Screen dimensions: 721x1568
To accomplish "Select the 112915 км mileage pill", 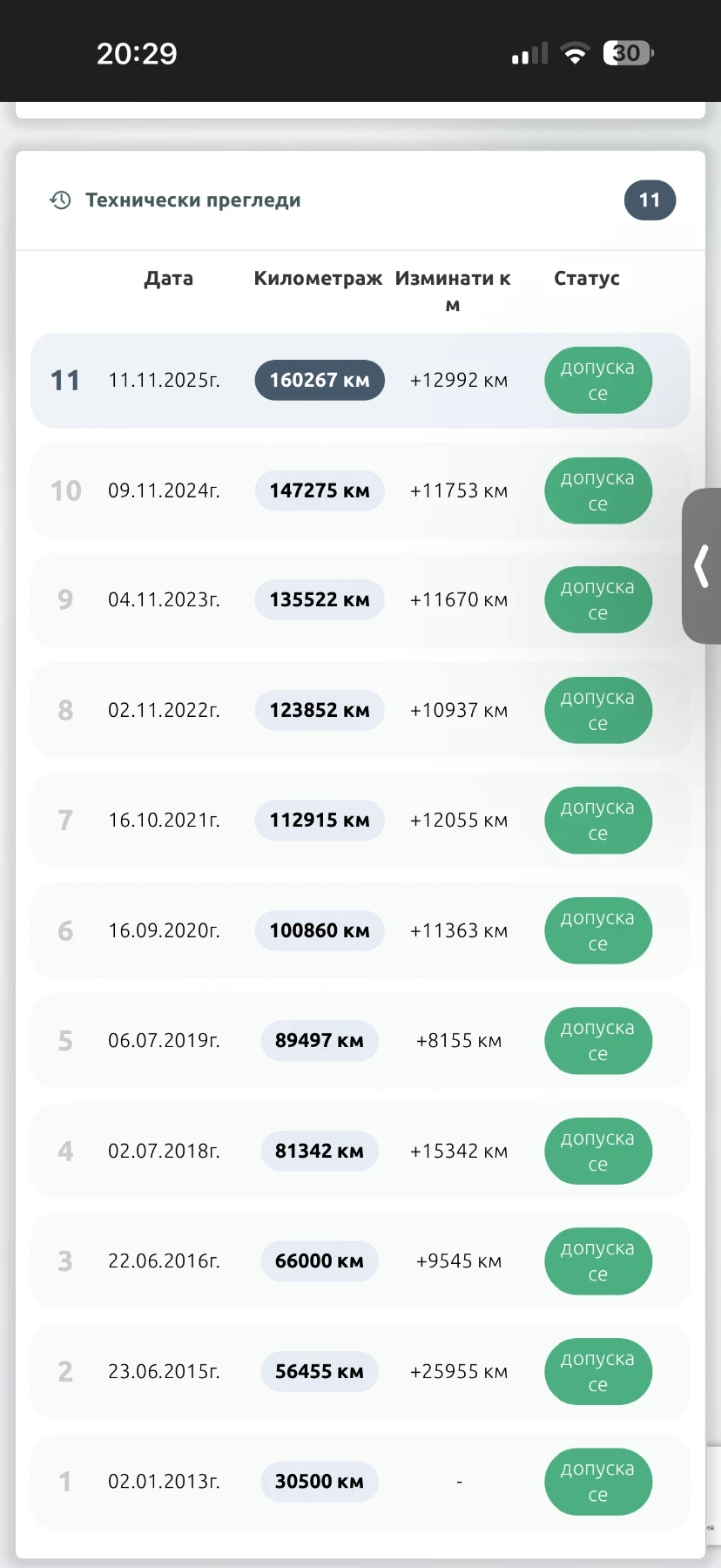I will coord(320,821).
